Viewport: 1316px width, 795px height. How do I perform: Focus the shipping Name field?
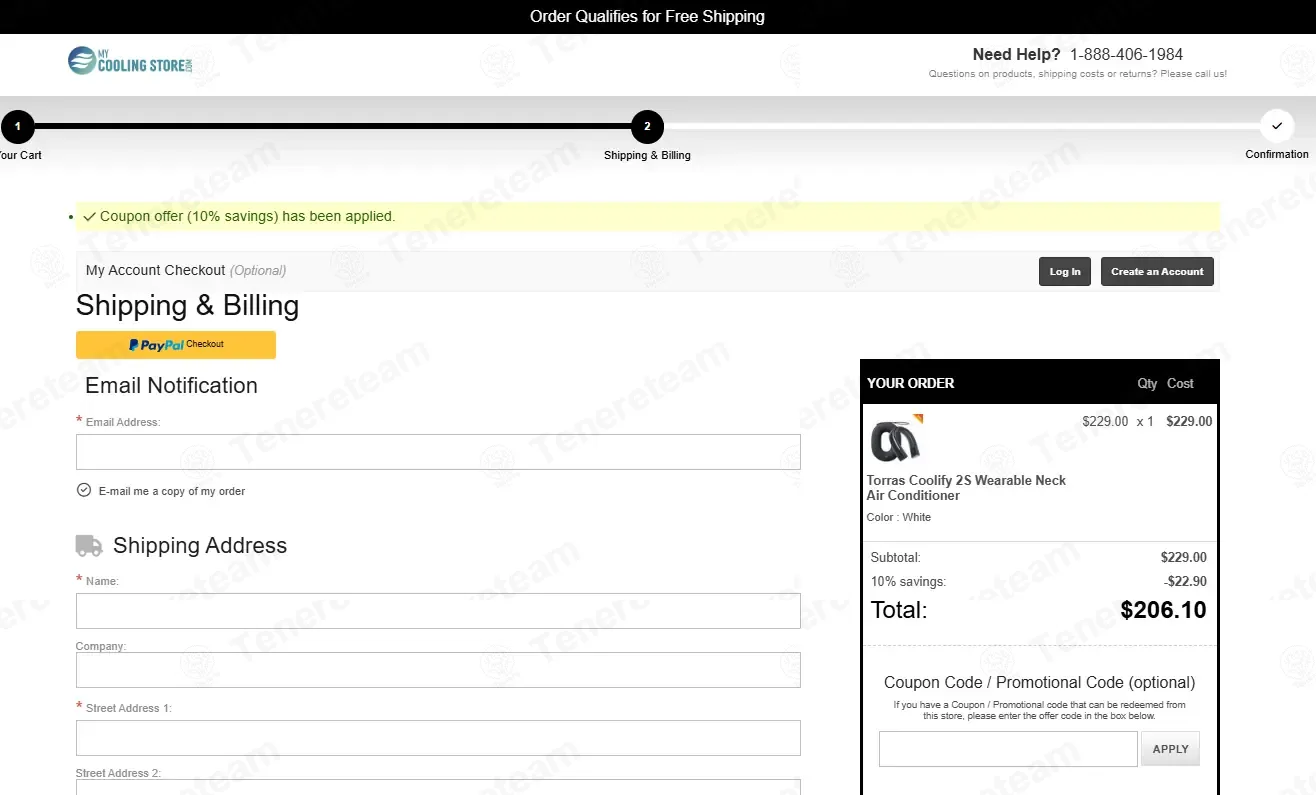tap(438, 611)
